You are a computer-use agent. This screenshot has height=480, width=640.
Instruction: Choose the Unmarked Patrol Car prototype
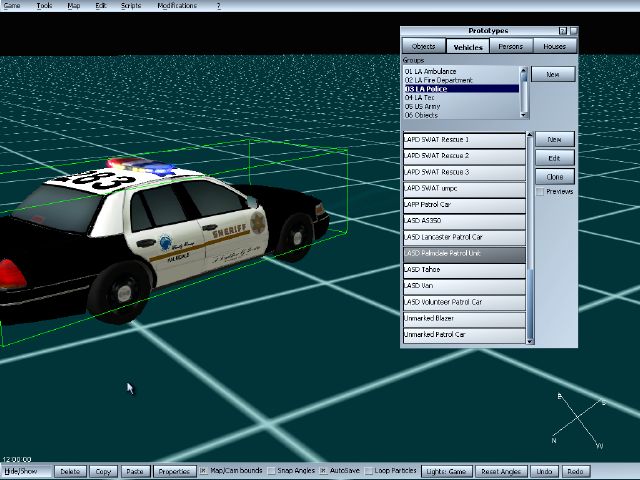[x=464, y=335]
